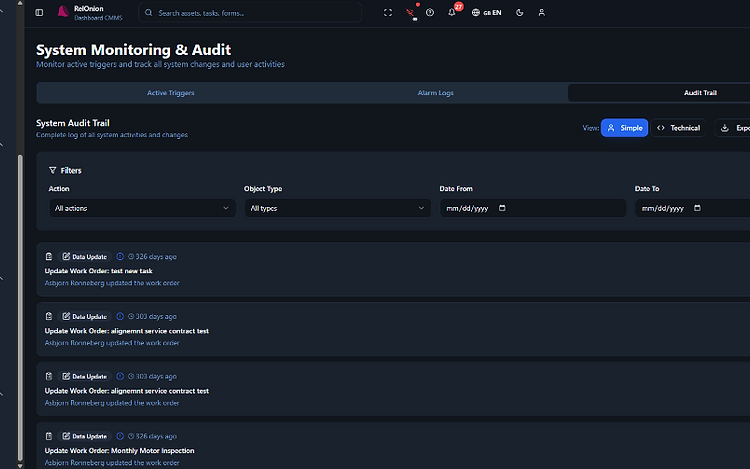Open the GB EN language selector
The image size is (750, 469).
click(486, 13)
